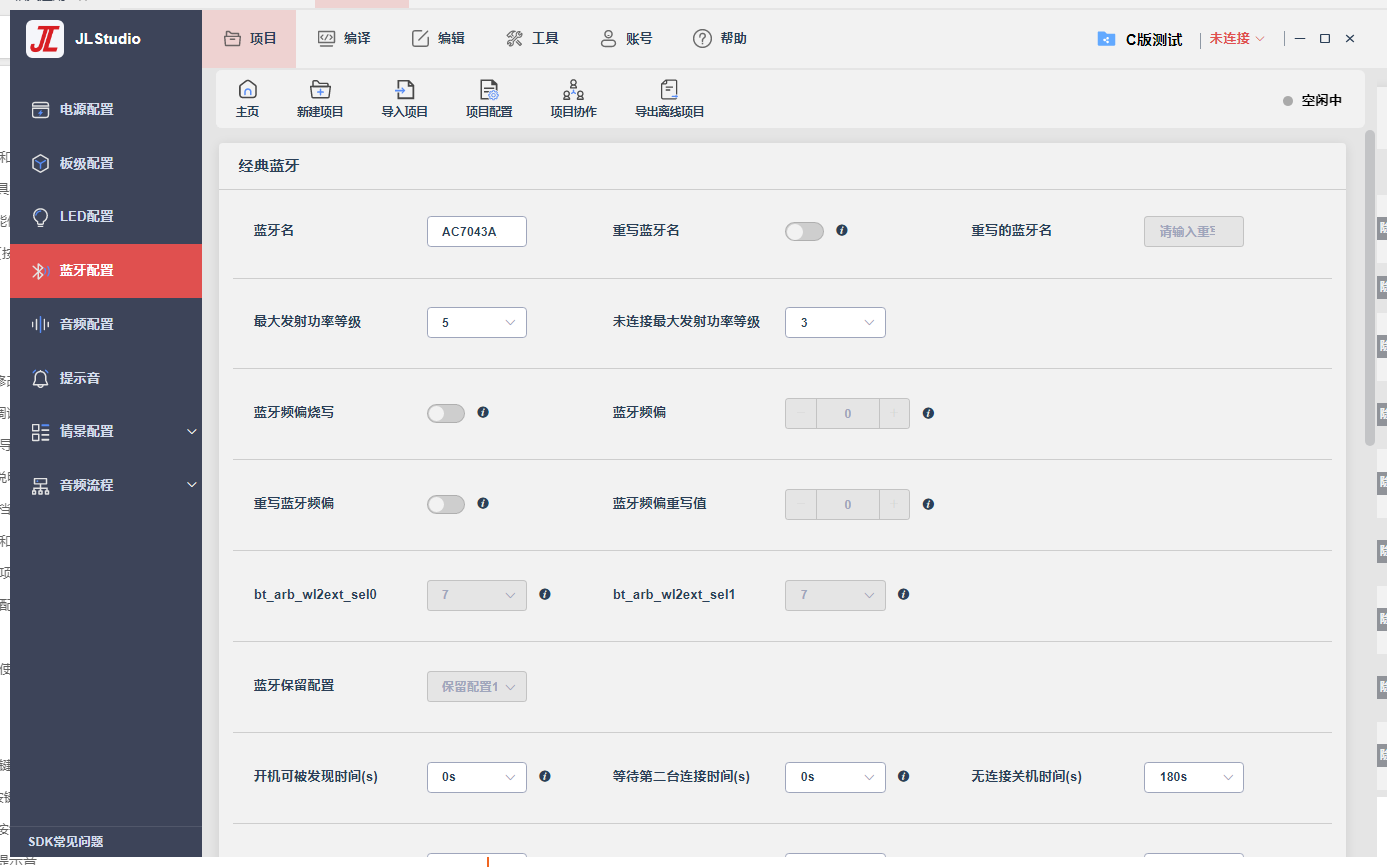
Task: Toggle the 蓝牙频偏烧写 switch
Action: (446, 413)
